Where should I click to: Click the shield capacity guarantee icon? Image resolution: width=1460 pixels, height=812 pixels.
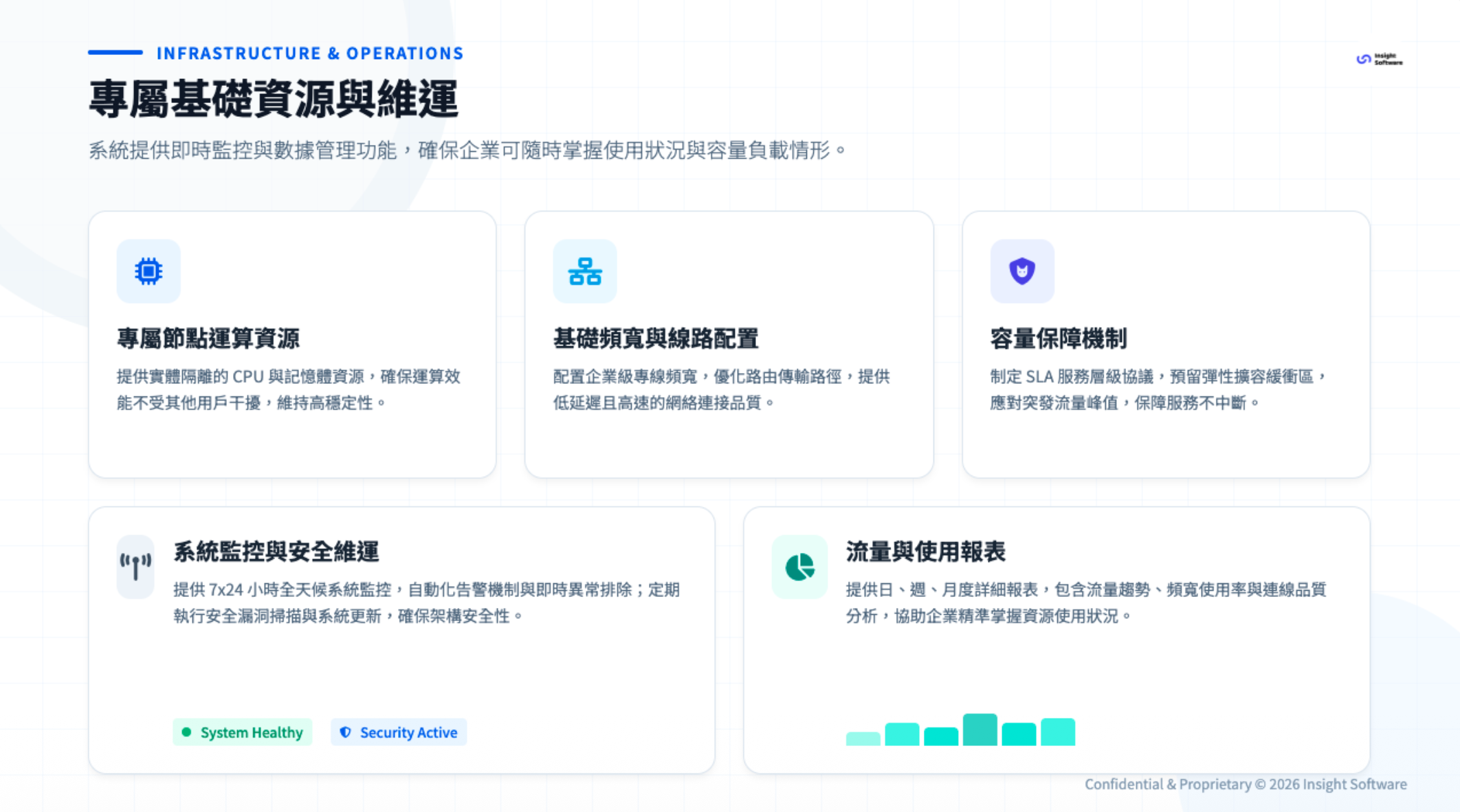1022,271
